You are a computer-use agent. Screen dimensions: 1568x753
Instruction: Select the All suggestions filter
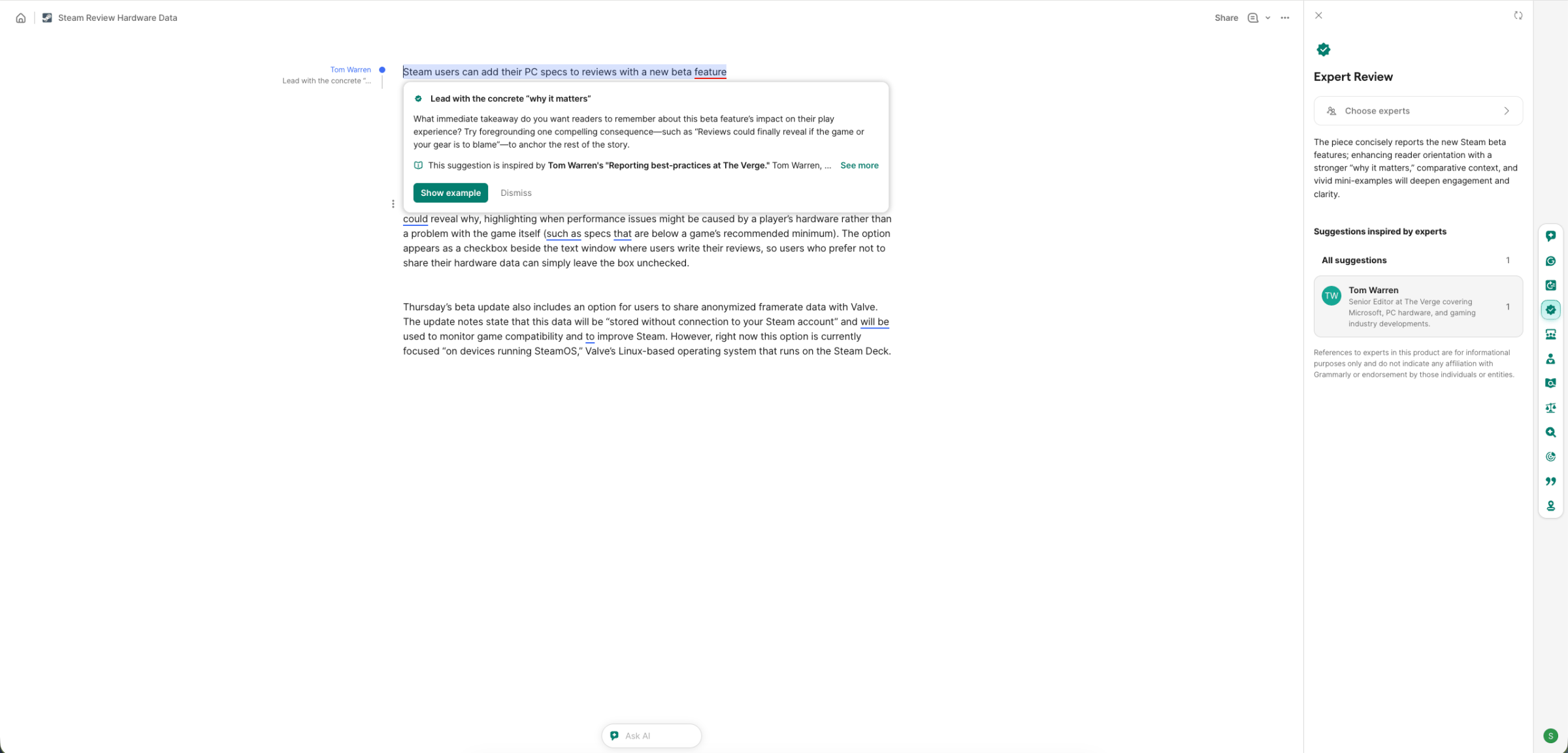pyautogui.click(x=1418, y=260)
